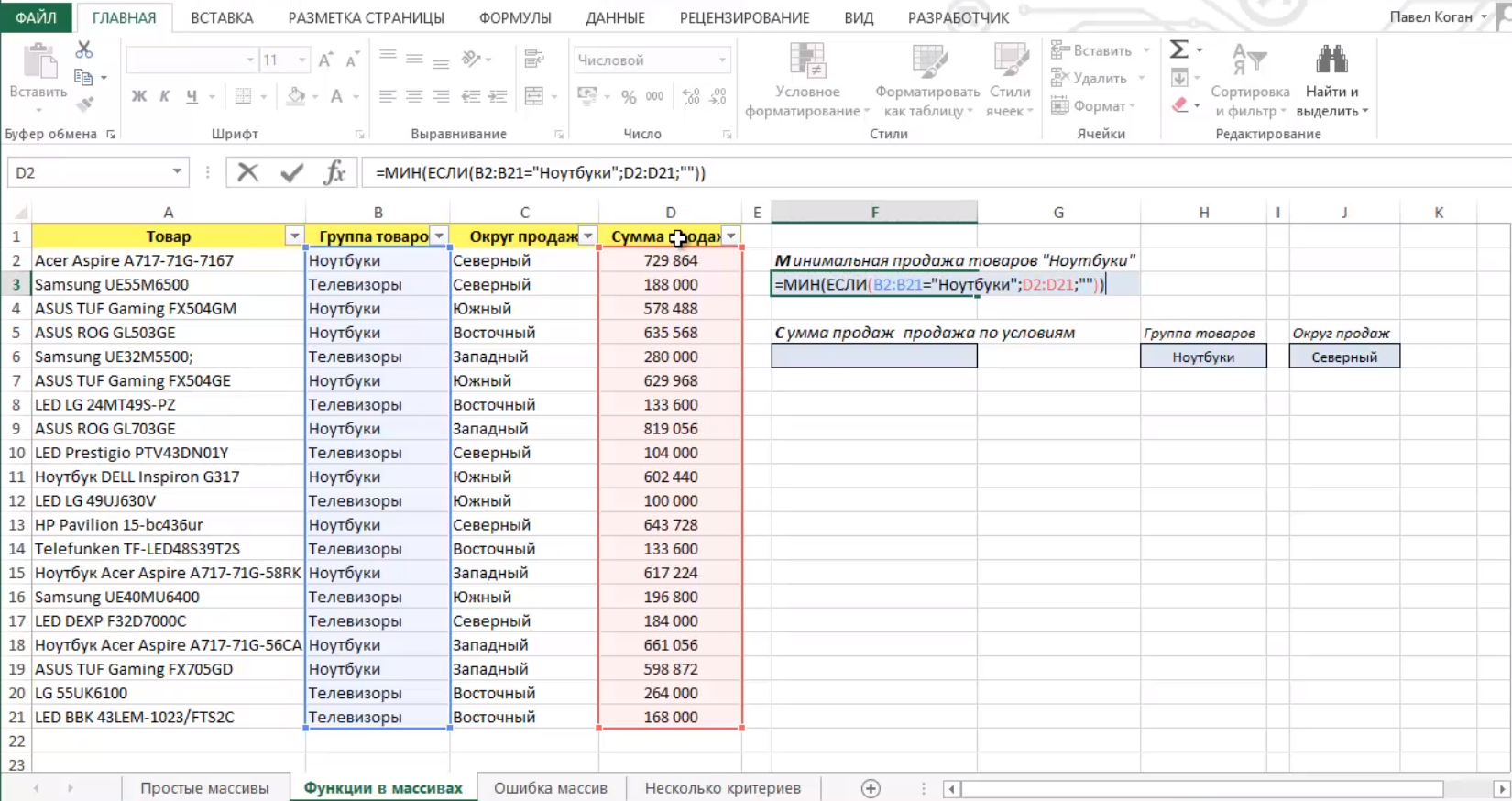1512x801 pixels.
Task: Click the Copy icon in clipboard group
Action: tap(83, 78)
